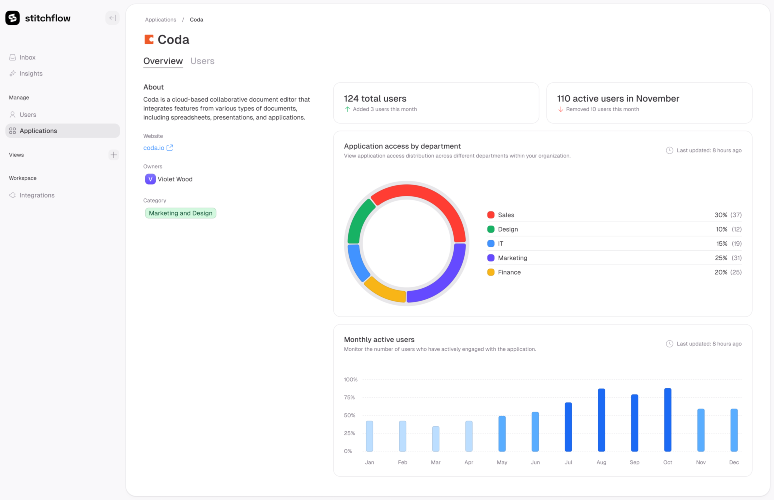
Task: Click clock icon in department access card
Action: click(669, 150)
